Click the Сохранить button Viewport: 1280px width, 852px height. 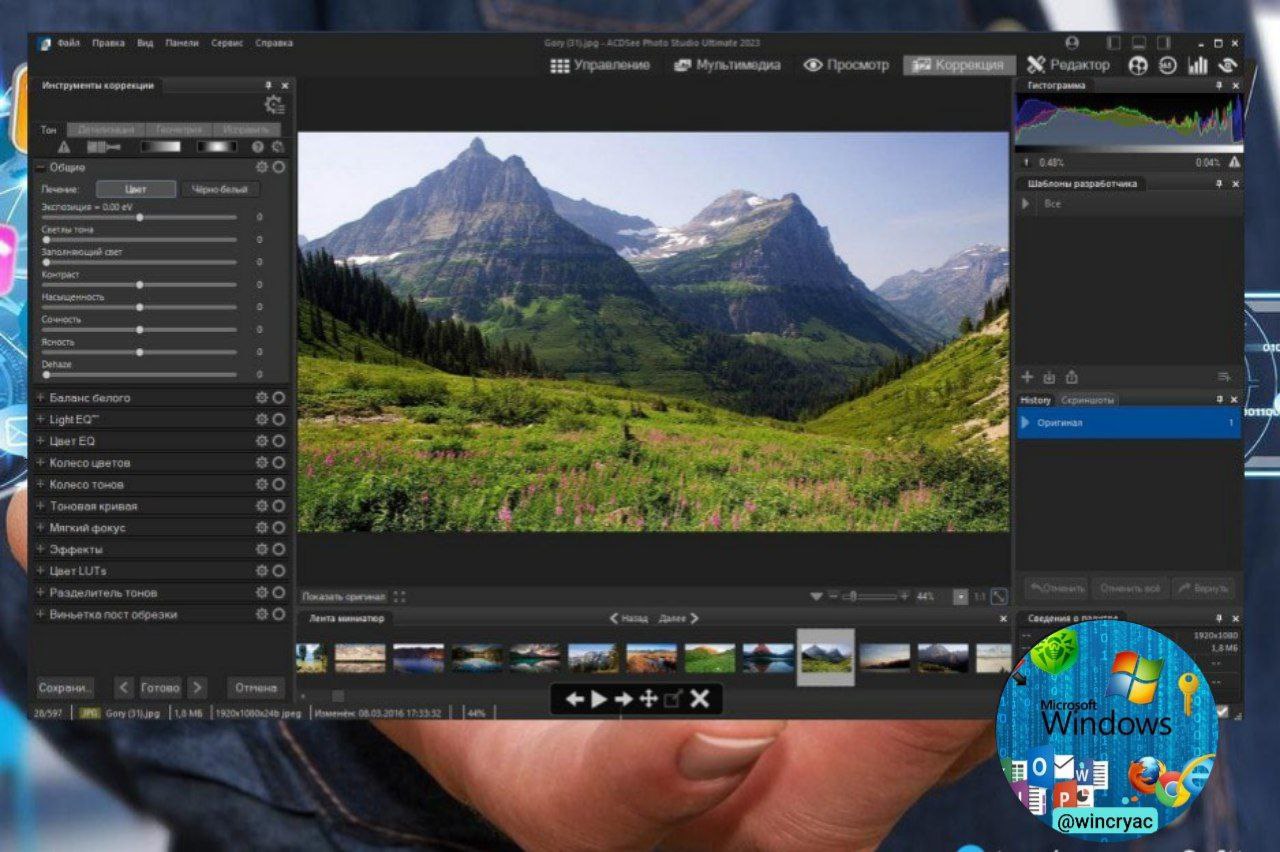64,688
